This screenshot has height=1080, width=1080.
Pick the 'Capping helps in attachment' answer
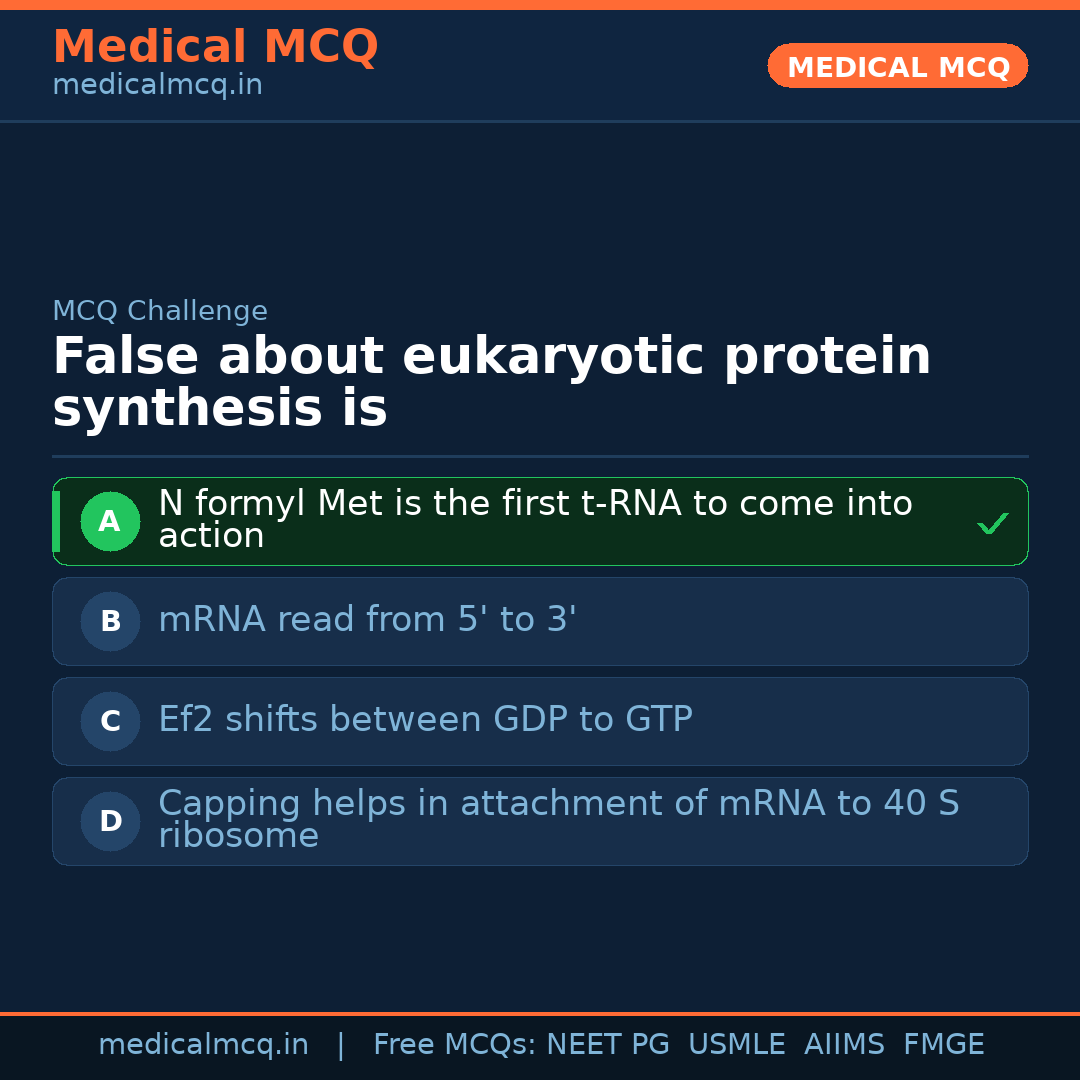tap(558, 819)
